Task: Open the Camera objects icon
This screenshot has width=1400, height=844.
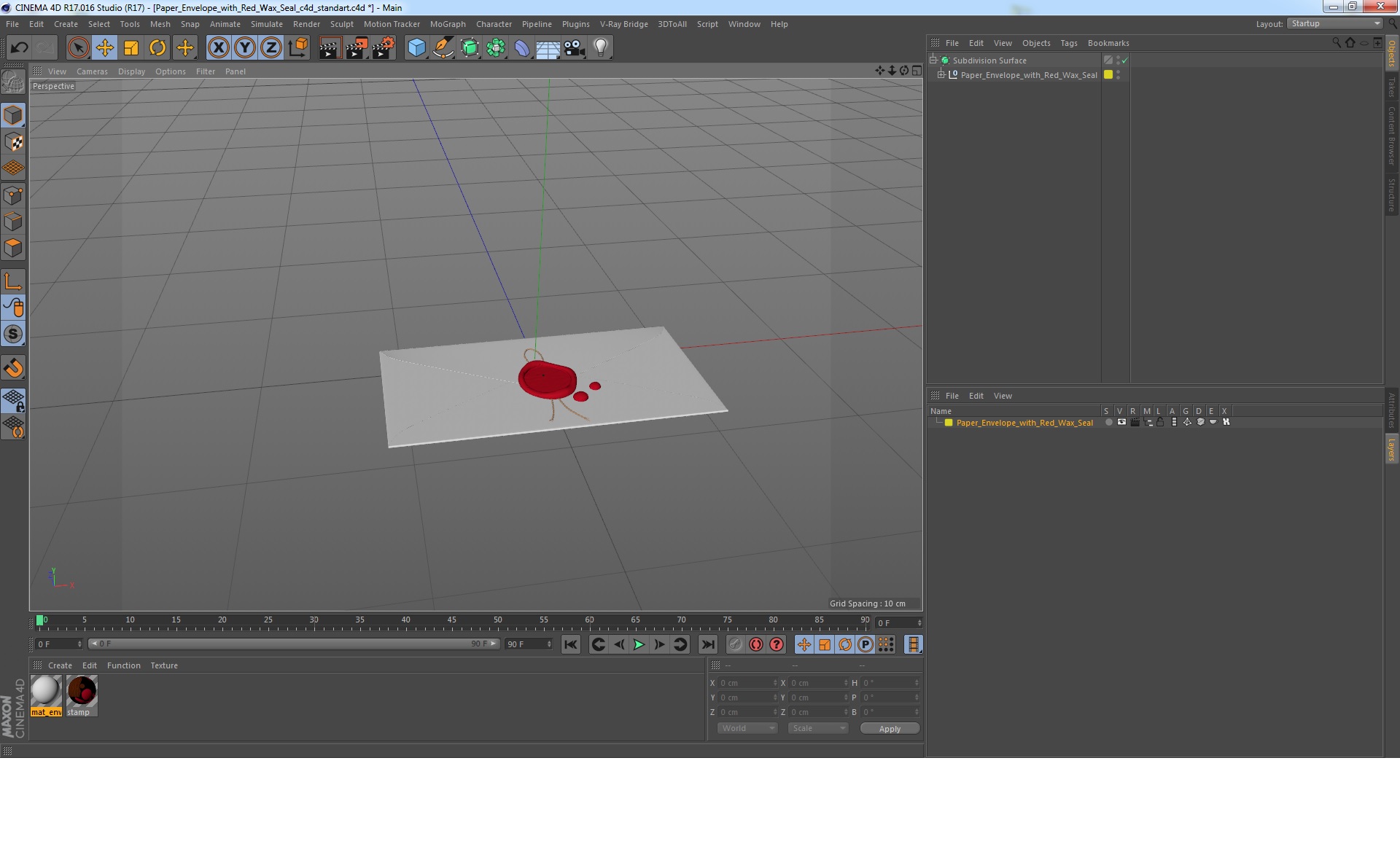Action: pyautogui.click(x=575, y=48)
